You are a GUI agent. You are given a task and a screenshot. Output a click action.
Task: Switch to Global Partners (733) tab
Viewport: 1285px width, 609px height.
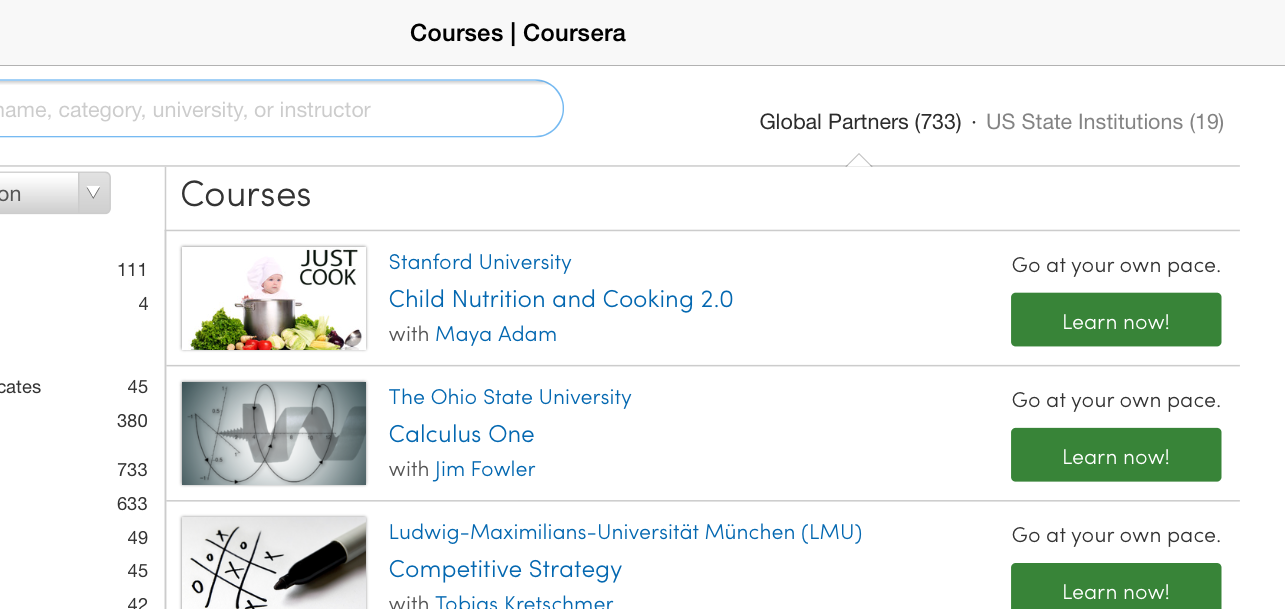pos(860,122)
